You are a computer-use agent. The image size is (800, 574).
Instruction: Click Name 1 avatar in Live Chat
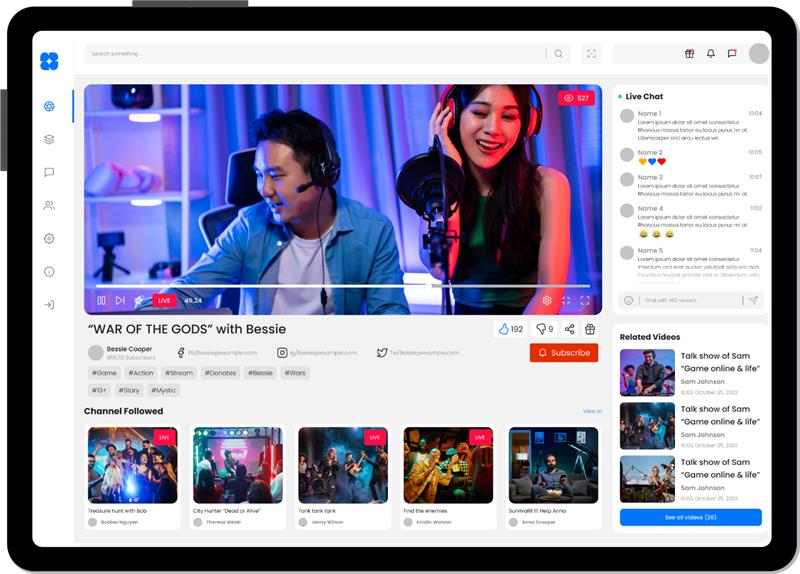click(627, 116)
